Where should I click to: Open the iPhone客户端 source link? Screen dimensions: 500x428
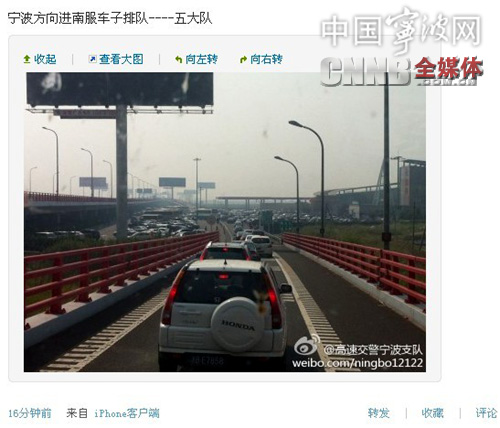(x=127, y=413)
